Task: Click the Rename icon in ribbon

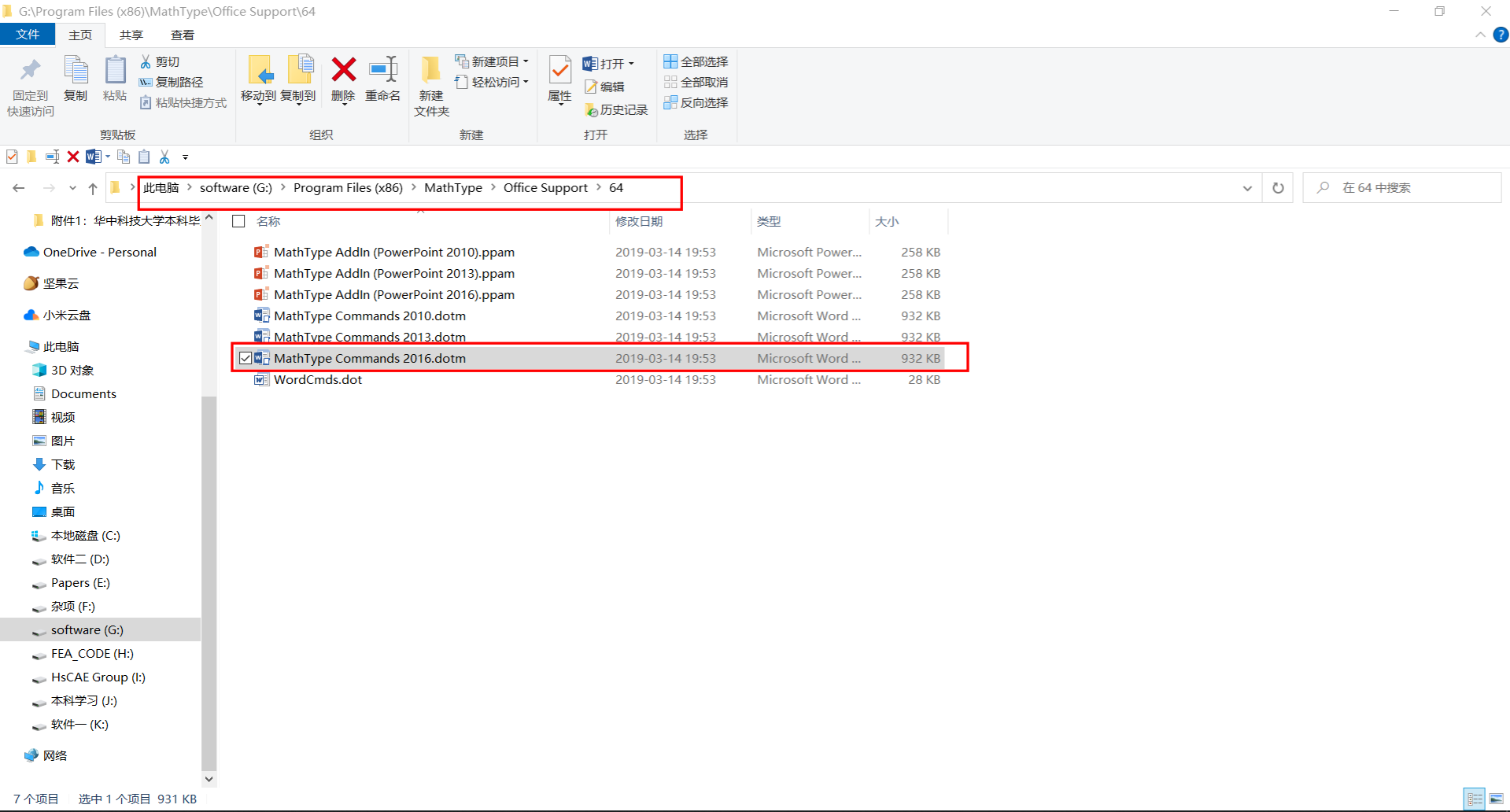Action: click(x=383, y=71)
